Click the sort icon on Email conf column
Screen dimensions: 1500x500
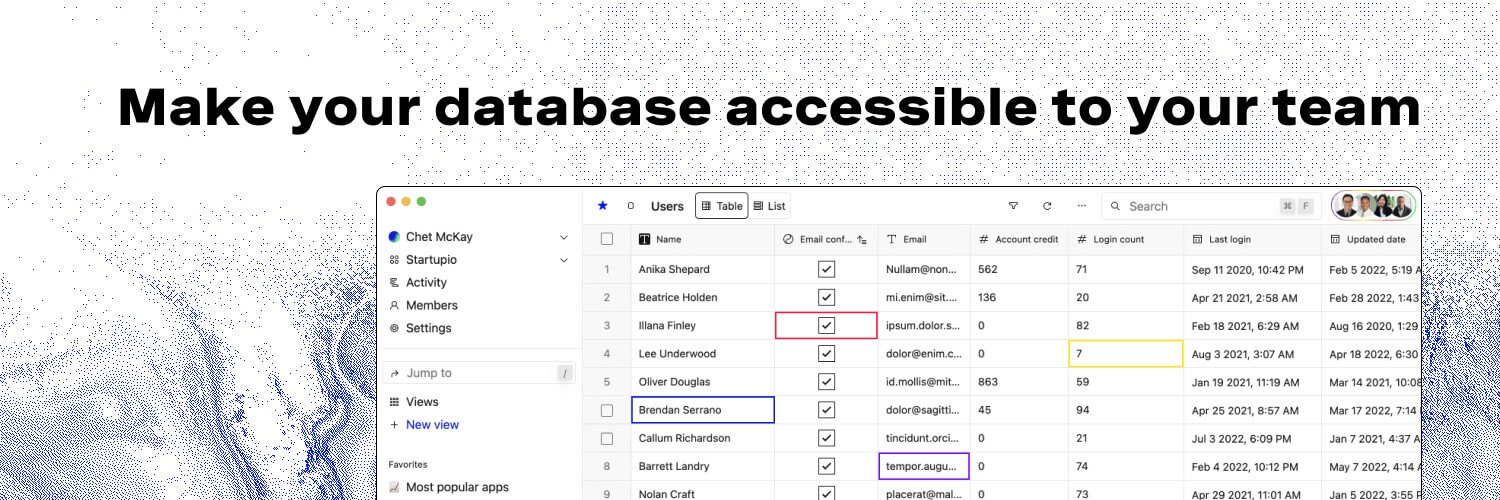click(862, 240)
